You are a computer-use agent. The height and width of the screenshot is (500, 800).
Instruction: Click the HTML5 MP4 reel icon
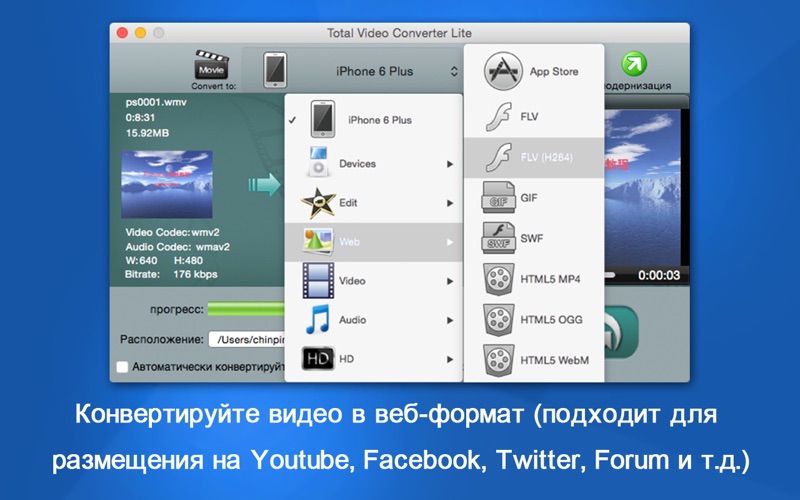tap(498, 279)
